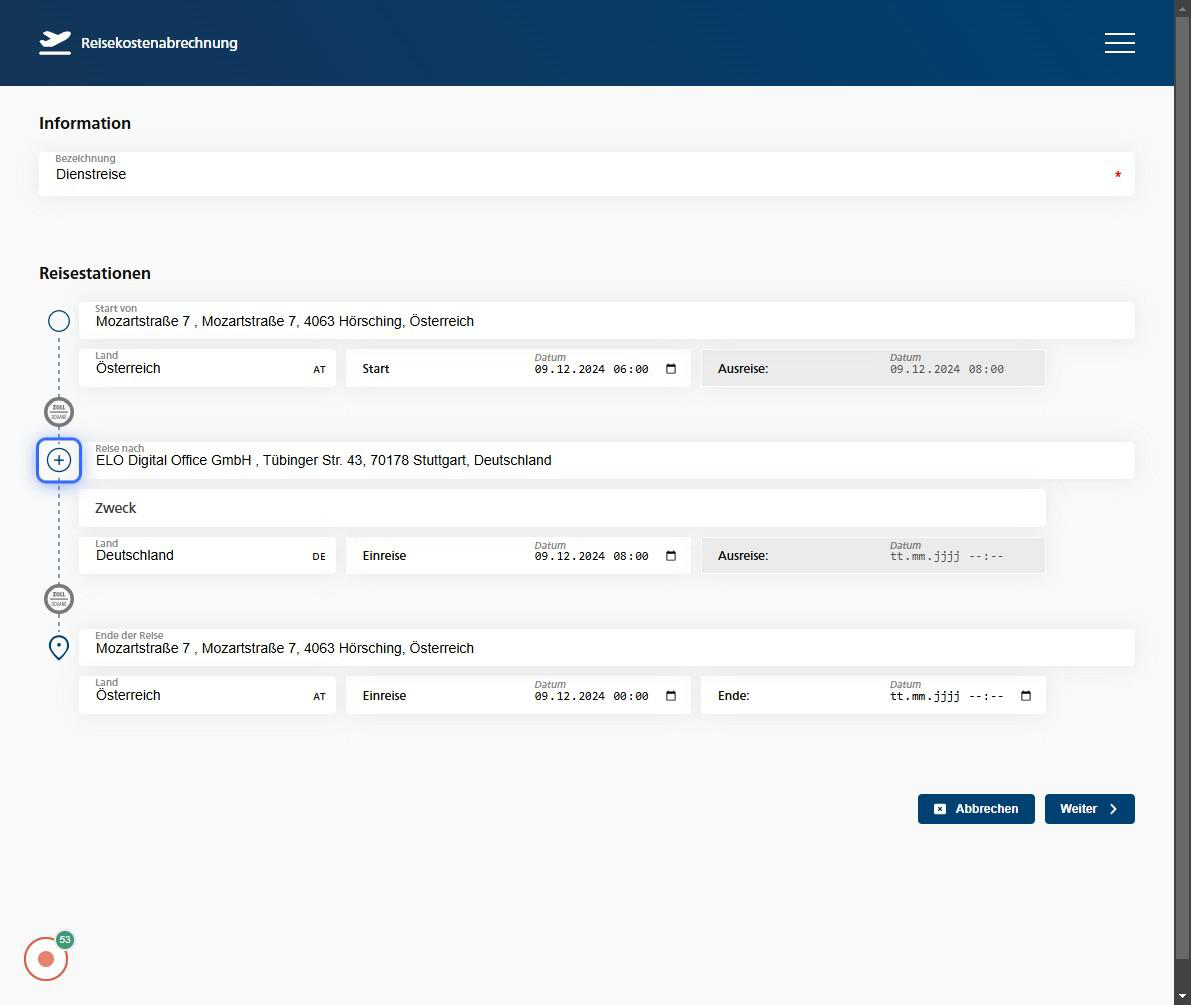Click the end-of-trip location pin icon
Screen dimensions: 1191x1005
pyautogui.click(x=59, y=647)
